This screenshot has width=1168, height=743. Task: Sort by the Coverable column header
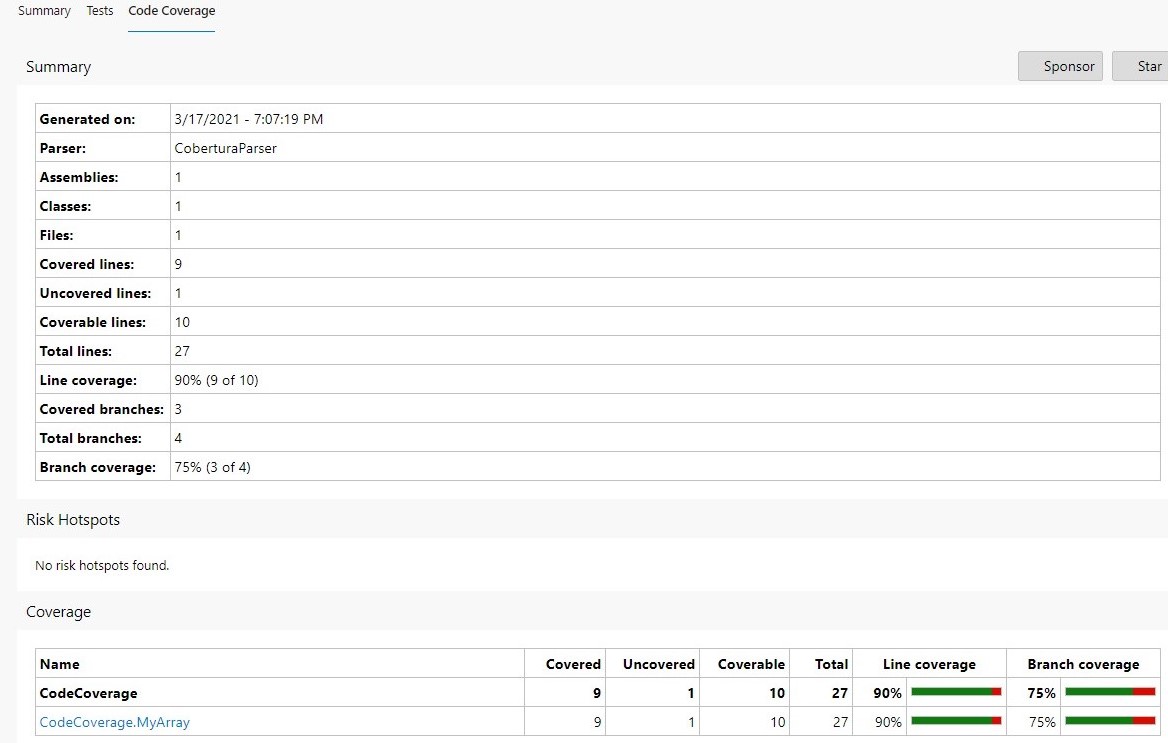point(751,664)
